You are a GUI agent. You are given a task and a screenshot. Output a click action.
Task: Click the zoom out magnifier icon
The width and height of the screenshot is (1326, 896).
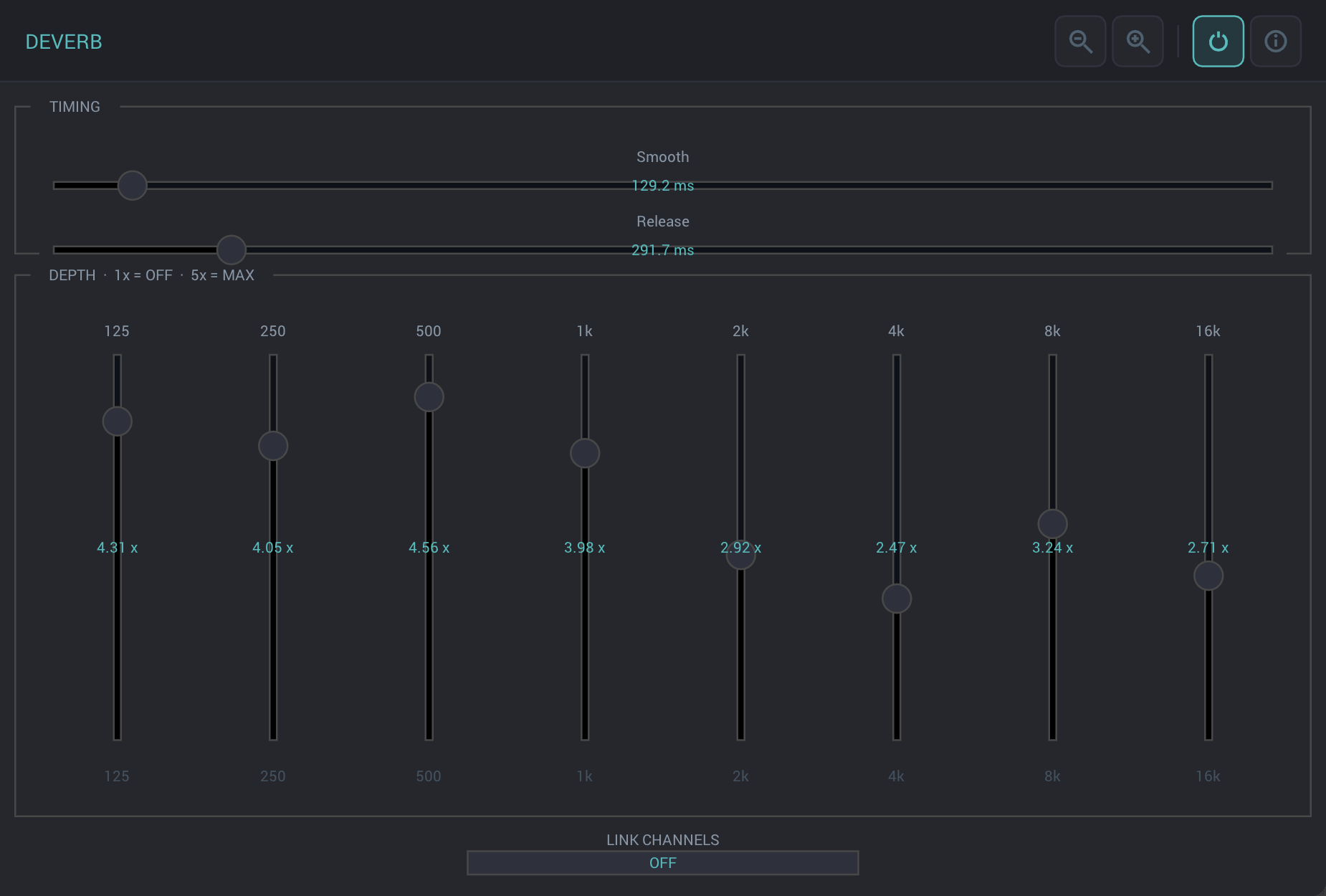(1080, 42)
